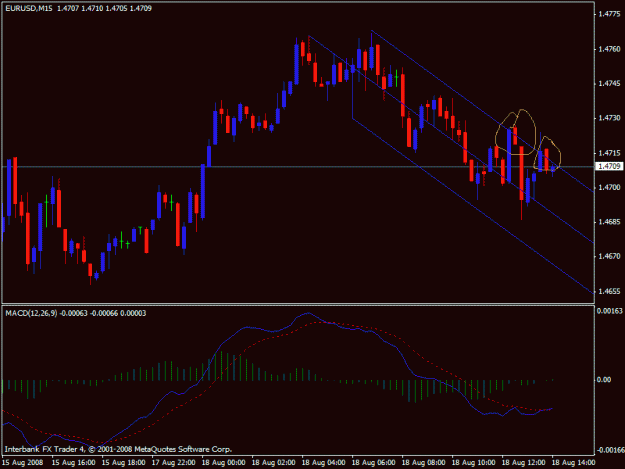Click the 1.4655 price axis label
Viewport: 625px width, 469px height.
tap(609, 292)
